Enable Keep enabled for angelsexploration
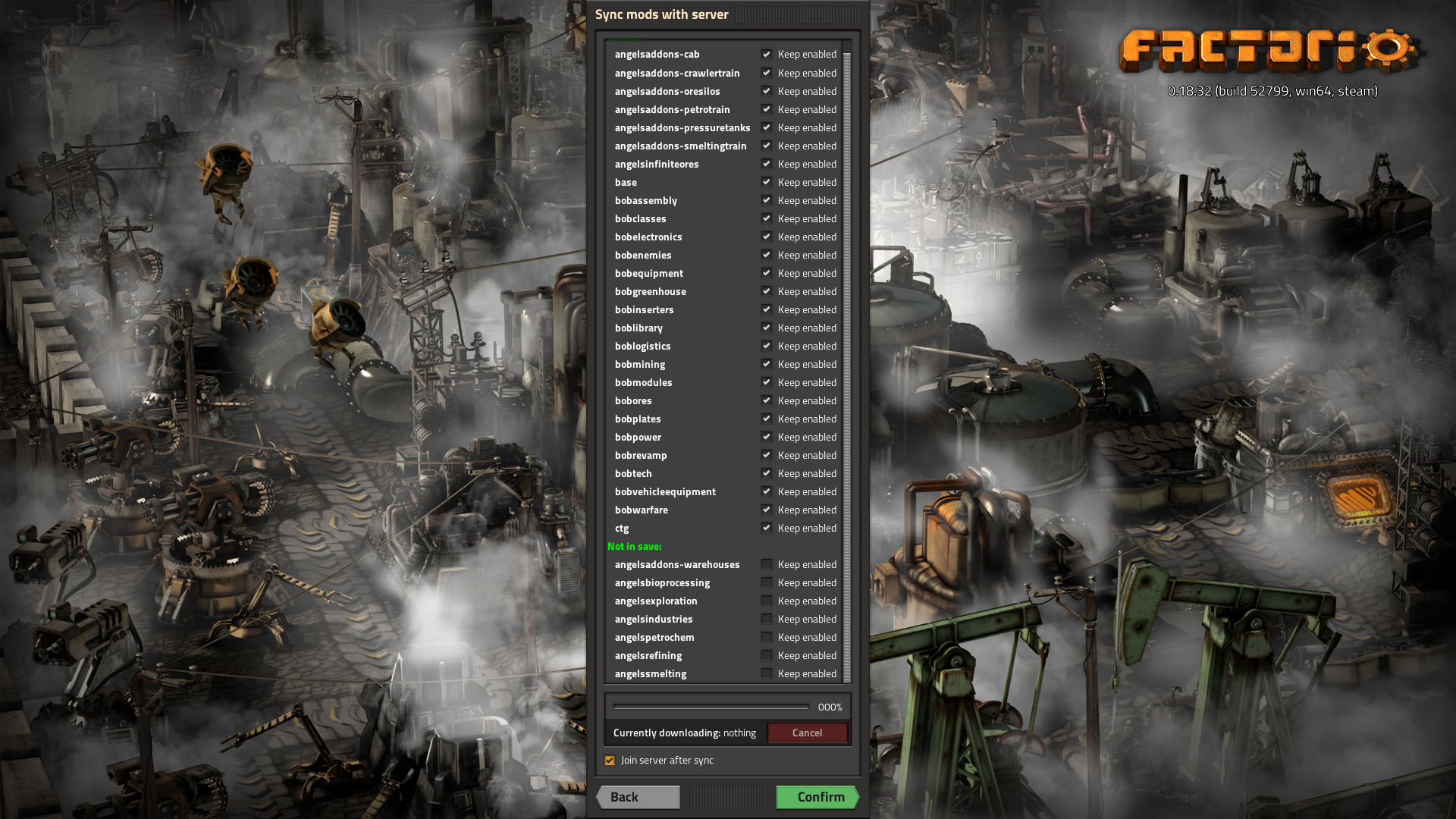This screenshot has width=1456, height=819. point(767,601)
